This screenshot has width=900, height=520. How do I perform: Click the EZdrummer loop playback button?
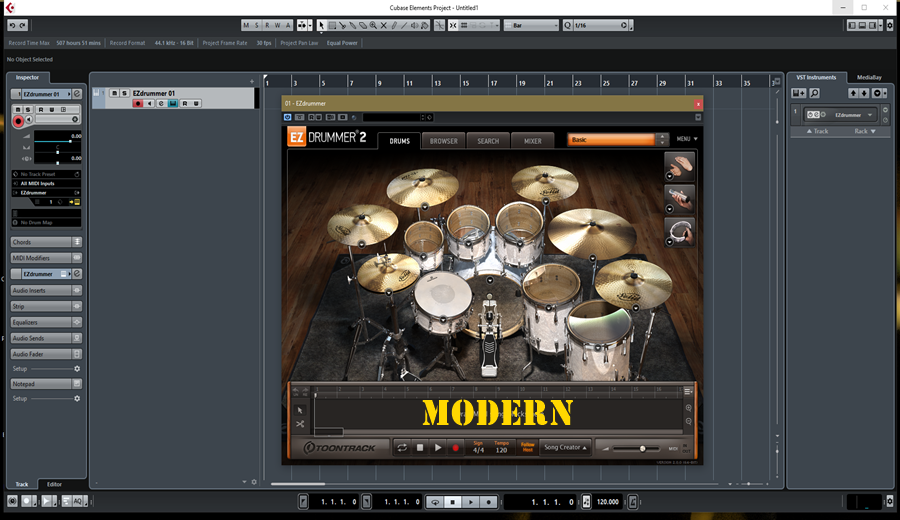pos(402,448)
